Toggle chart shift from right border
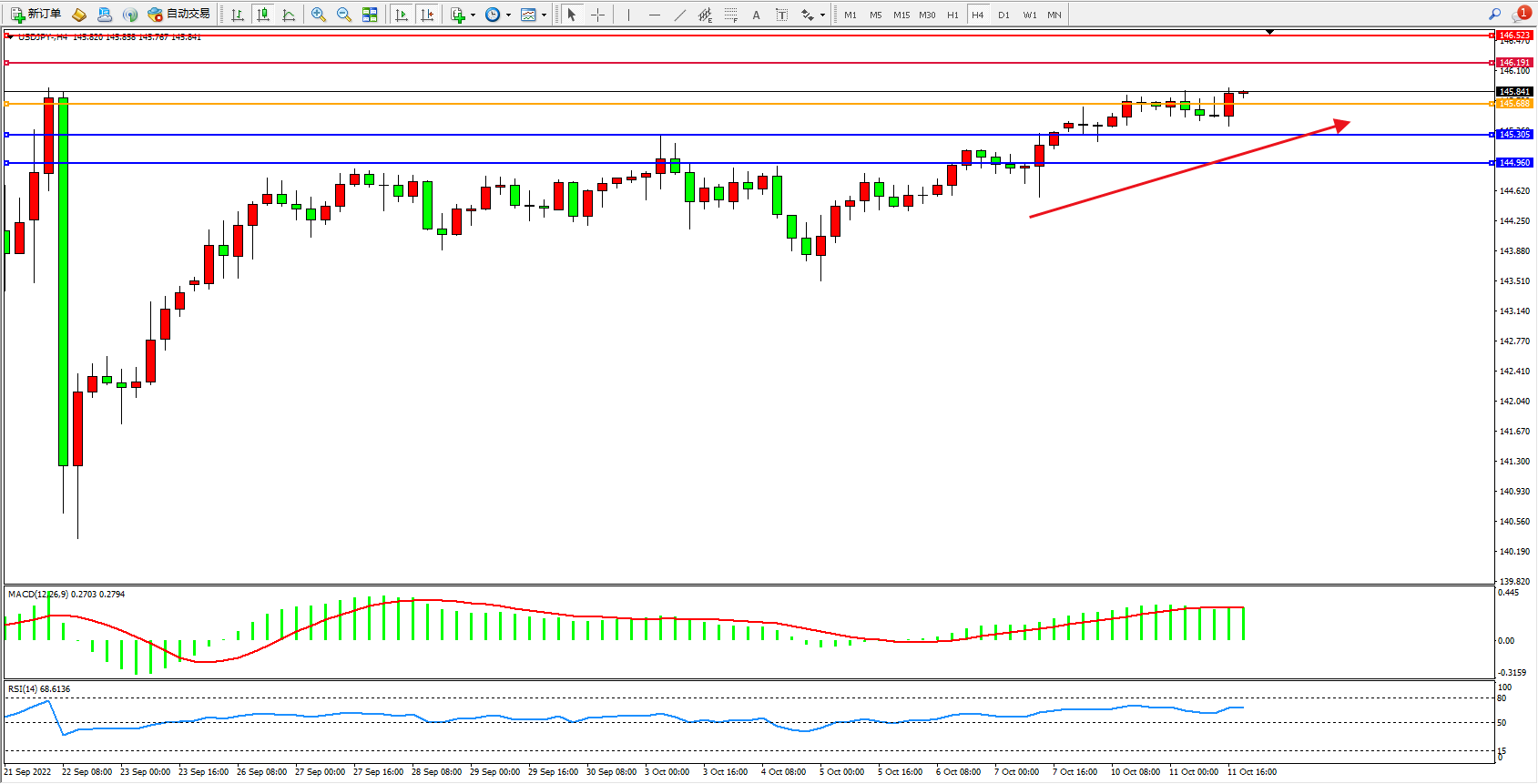This screenshot has height=784, width=1538. coord(427,15)
